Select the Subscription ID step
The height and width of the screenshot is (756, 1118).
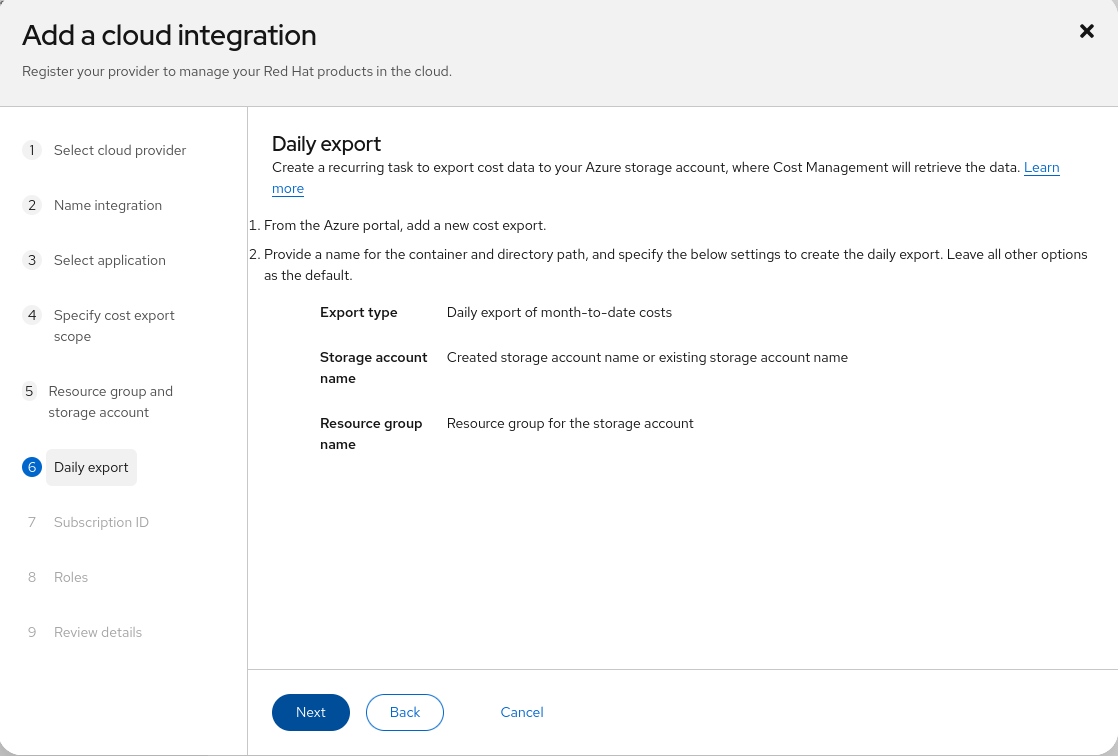click(101, 522)
